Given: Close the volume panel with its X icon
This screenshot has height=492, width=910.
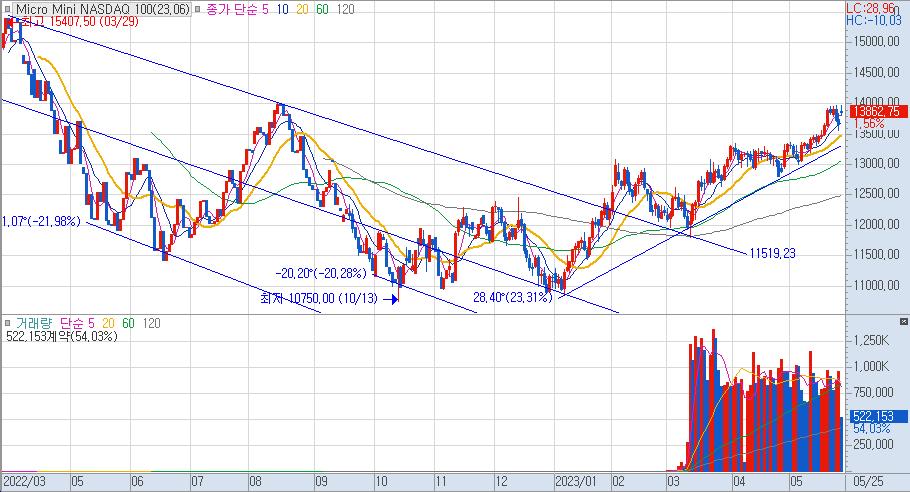Looking at the screenshot, I should click(904, 321).
